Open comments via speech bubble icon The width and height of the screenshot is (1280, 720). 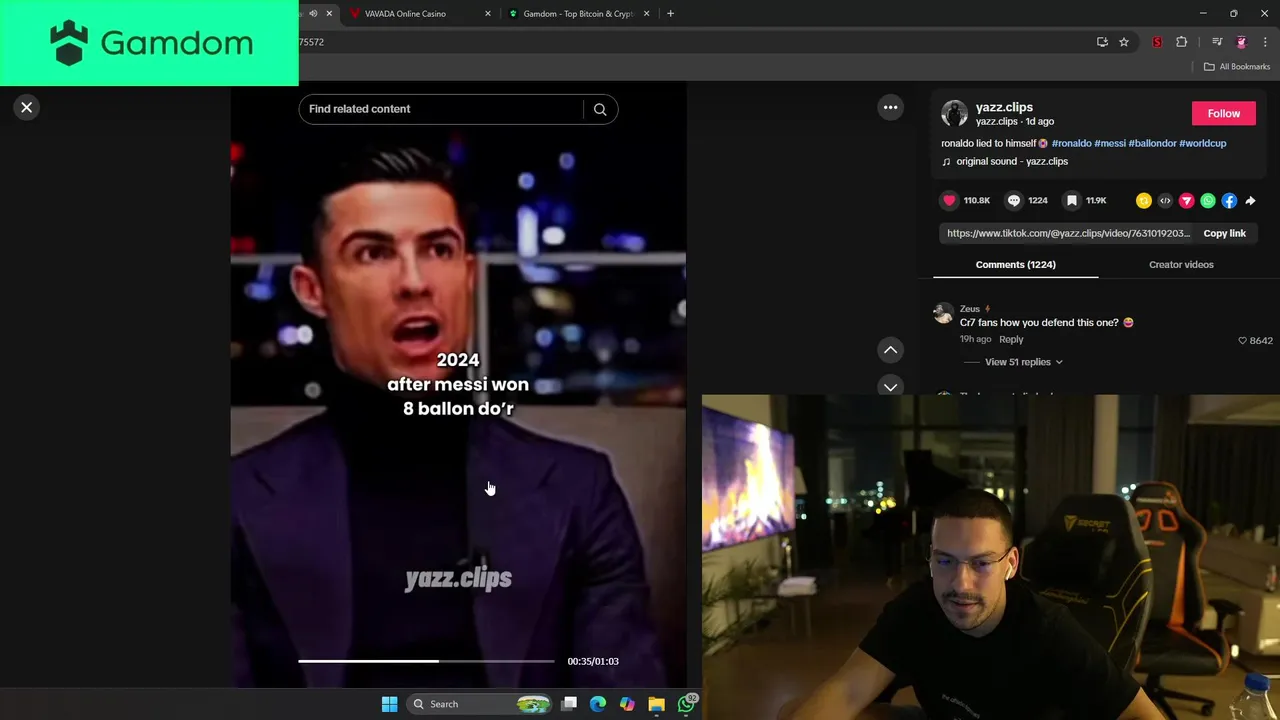(1014, 200)
